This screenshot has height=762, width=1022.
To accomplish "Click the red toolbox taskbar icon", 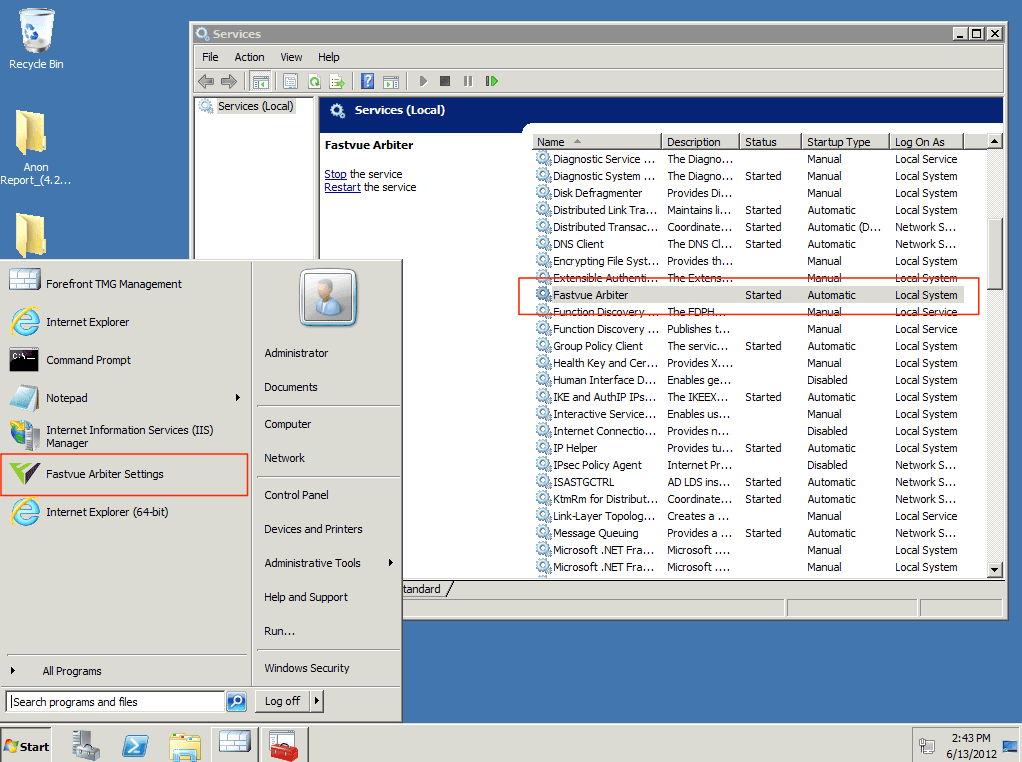I will click(x=284, y=744).
